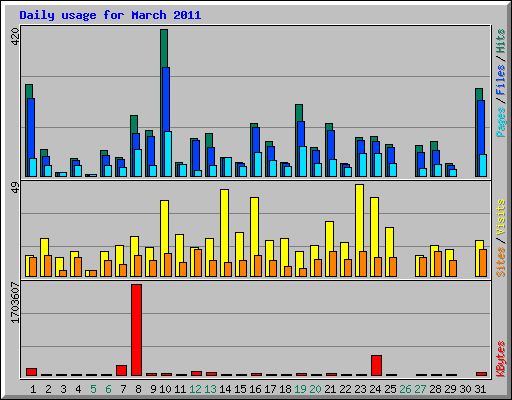Click the 420 hits scale value
512x400 pixels.
pos(15,37)
